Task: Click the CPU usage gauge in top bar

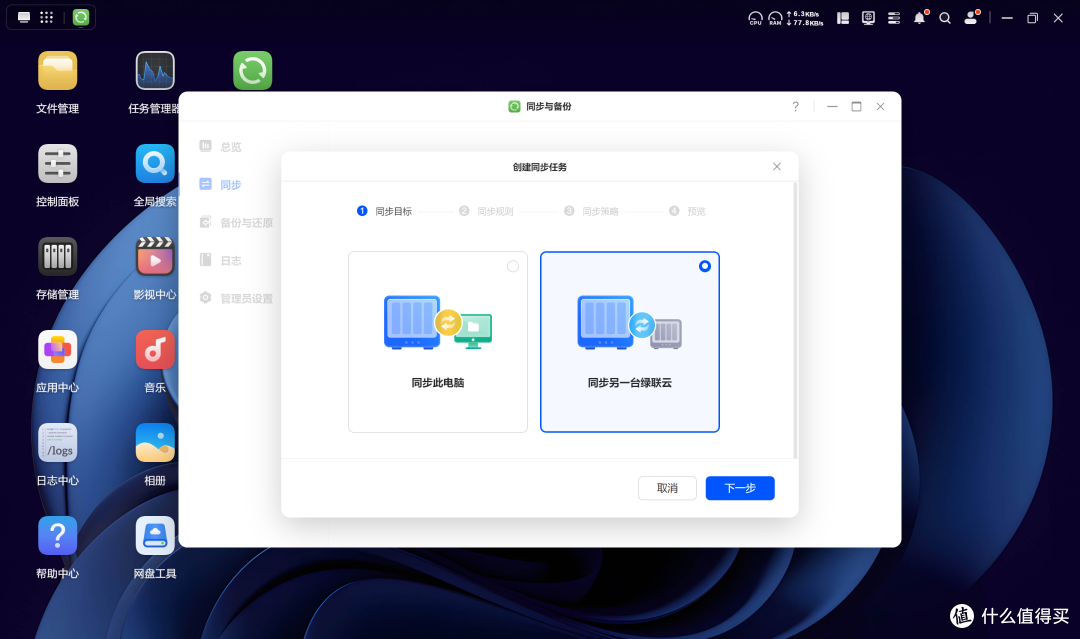Action: point(756,18)
